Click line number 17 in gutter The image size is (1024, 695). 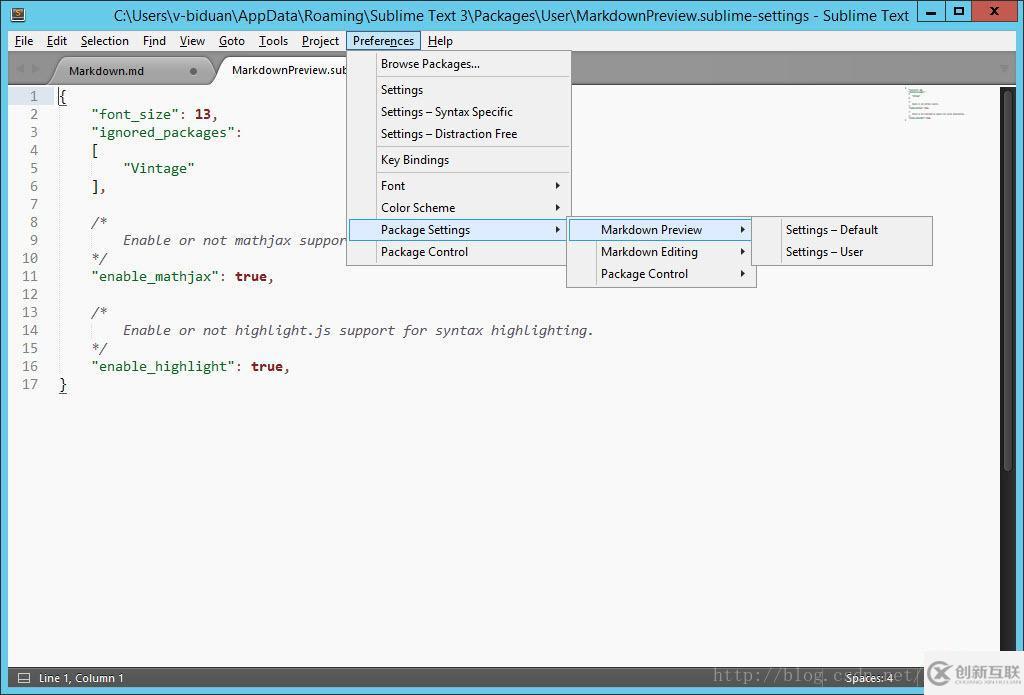point(30,385)
